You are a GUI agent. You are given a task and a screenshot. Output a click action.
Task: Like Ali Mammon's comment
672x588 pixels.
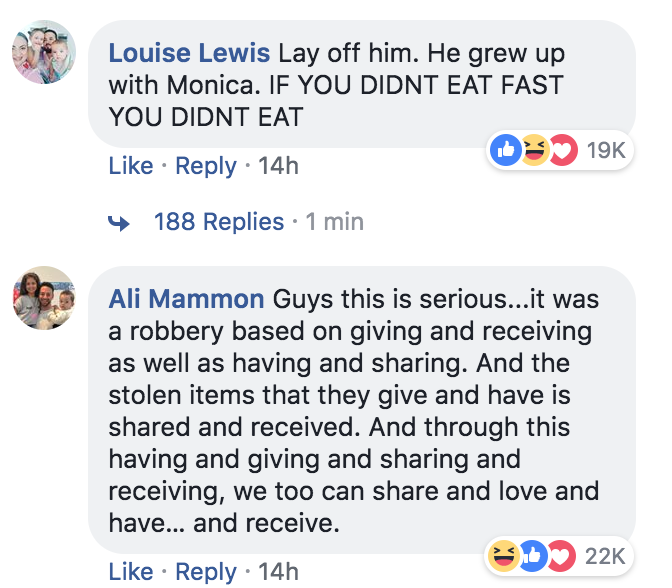tap(131, 572)
